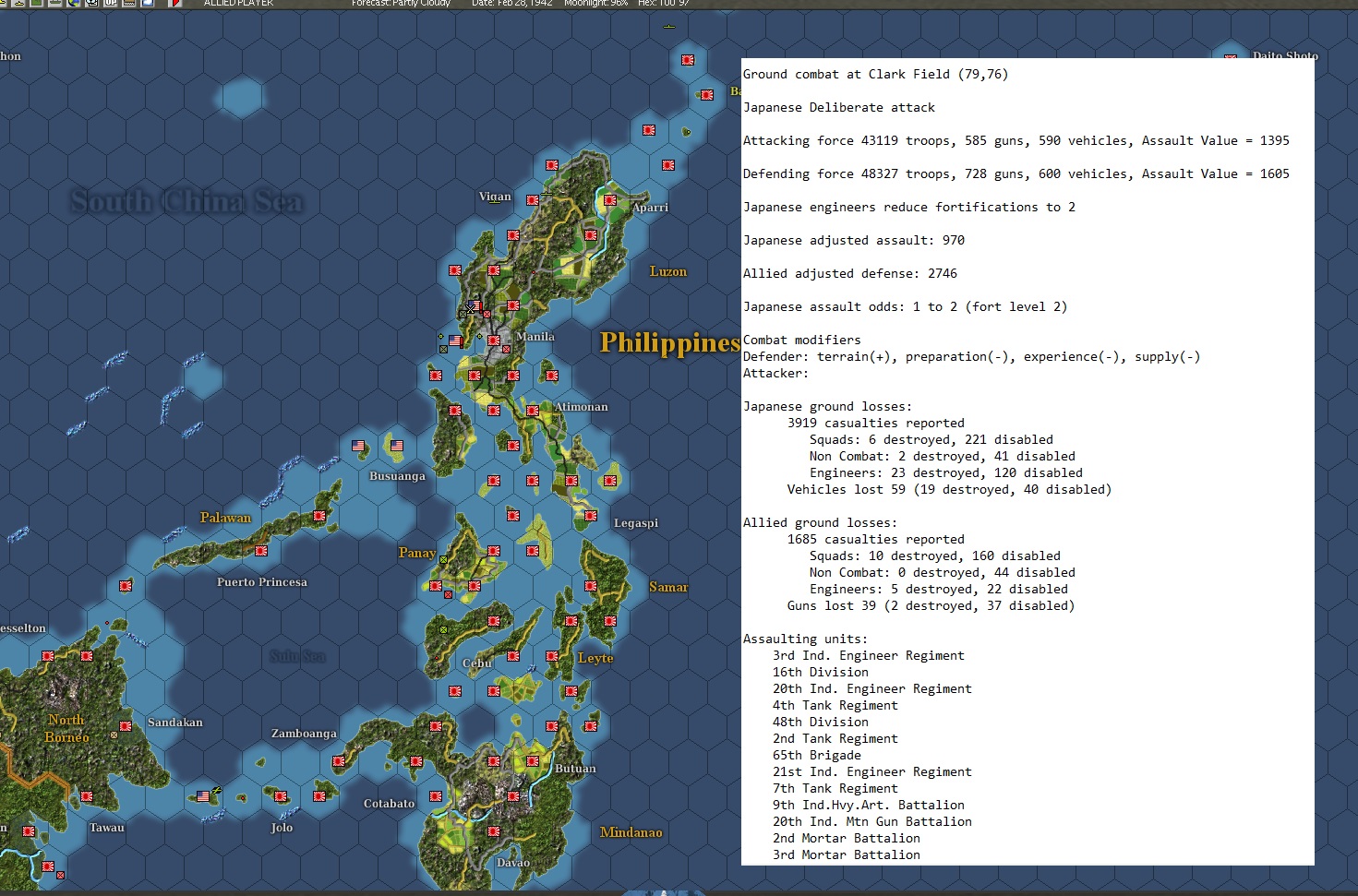Click the Japanese flag left of Sandakan label

pyautogui.click(x=126, y=726)
